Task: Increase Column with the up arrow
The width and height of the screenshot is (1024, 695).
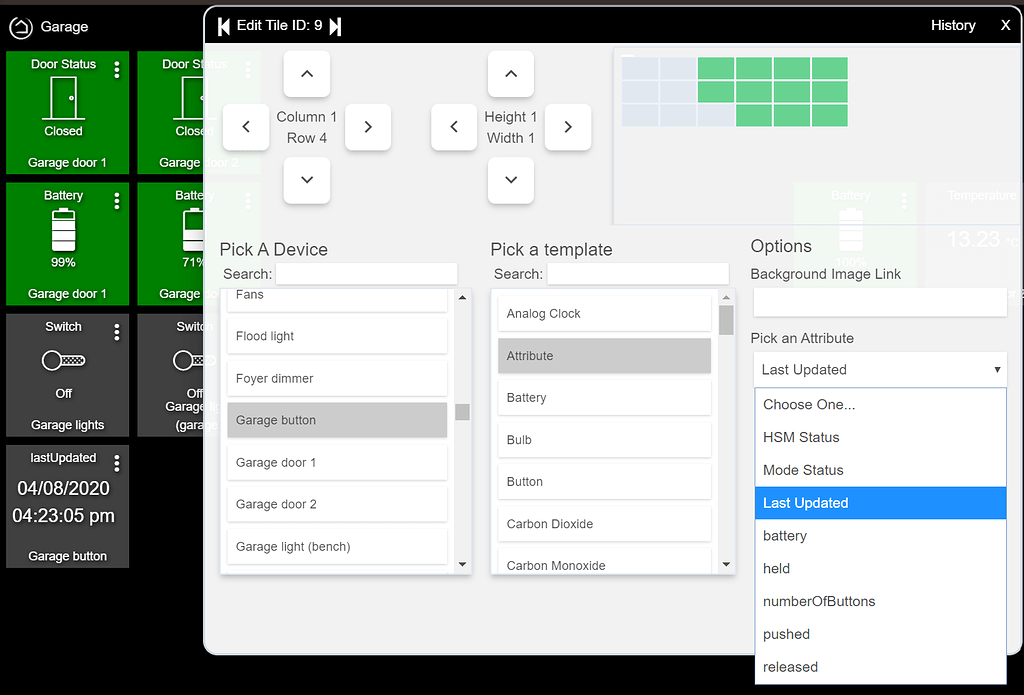Action: click(306, 73)
